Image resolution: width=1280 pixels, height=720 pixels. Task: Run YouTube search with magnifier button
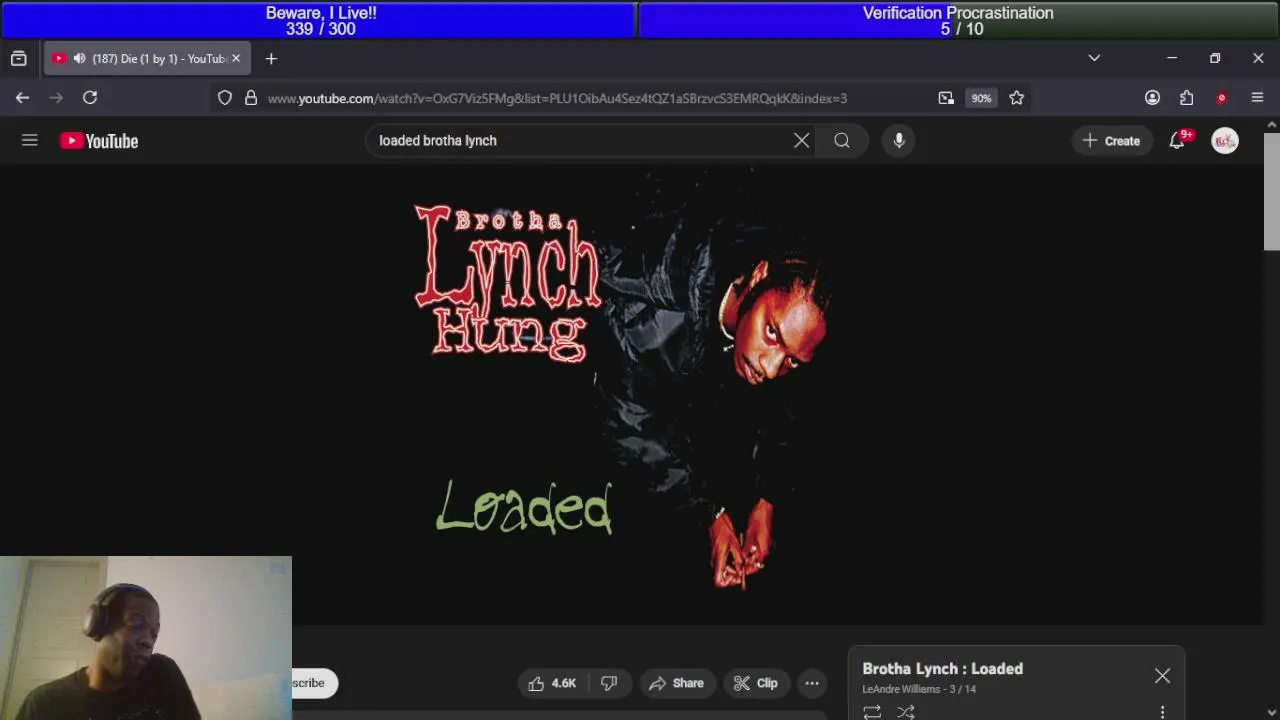coord(842,141)
